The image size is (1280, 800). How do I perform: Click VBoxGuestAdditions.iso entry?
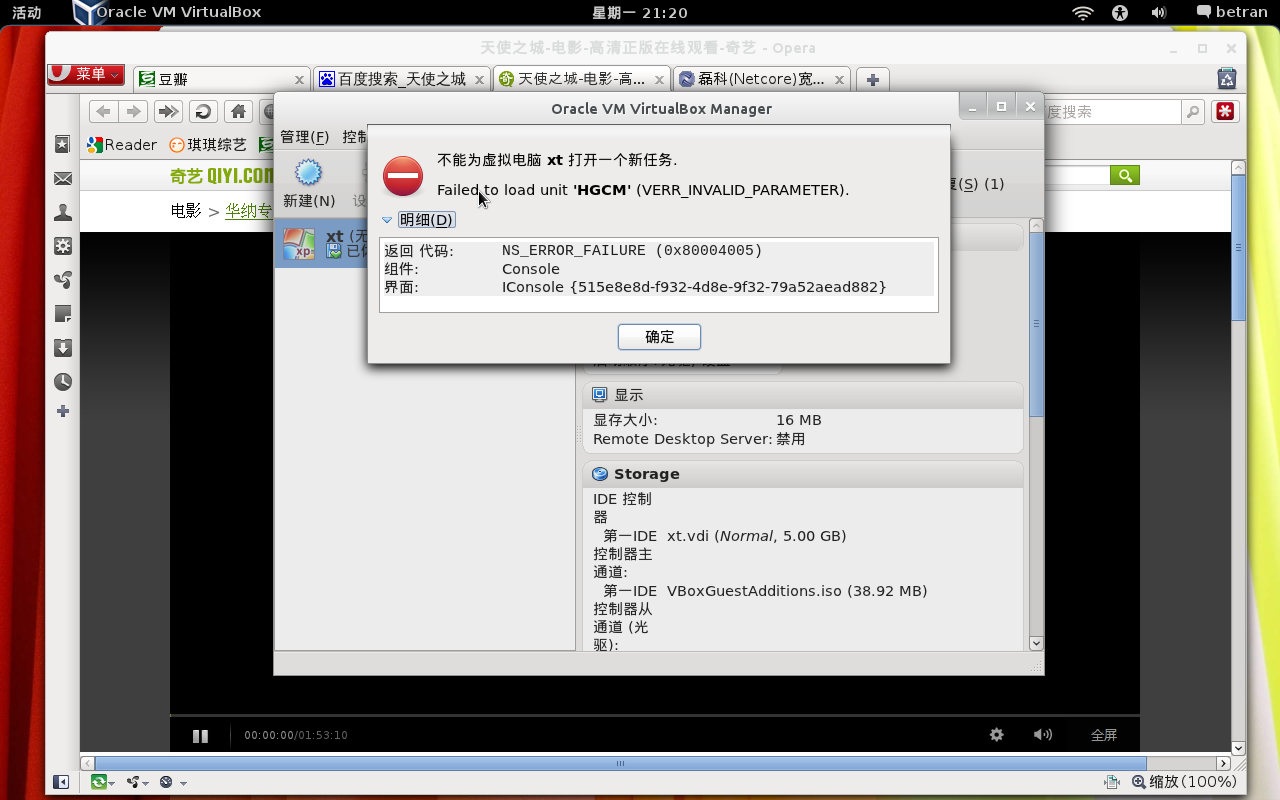click(797, 591)
